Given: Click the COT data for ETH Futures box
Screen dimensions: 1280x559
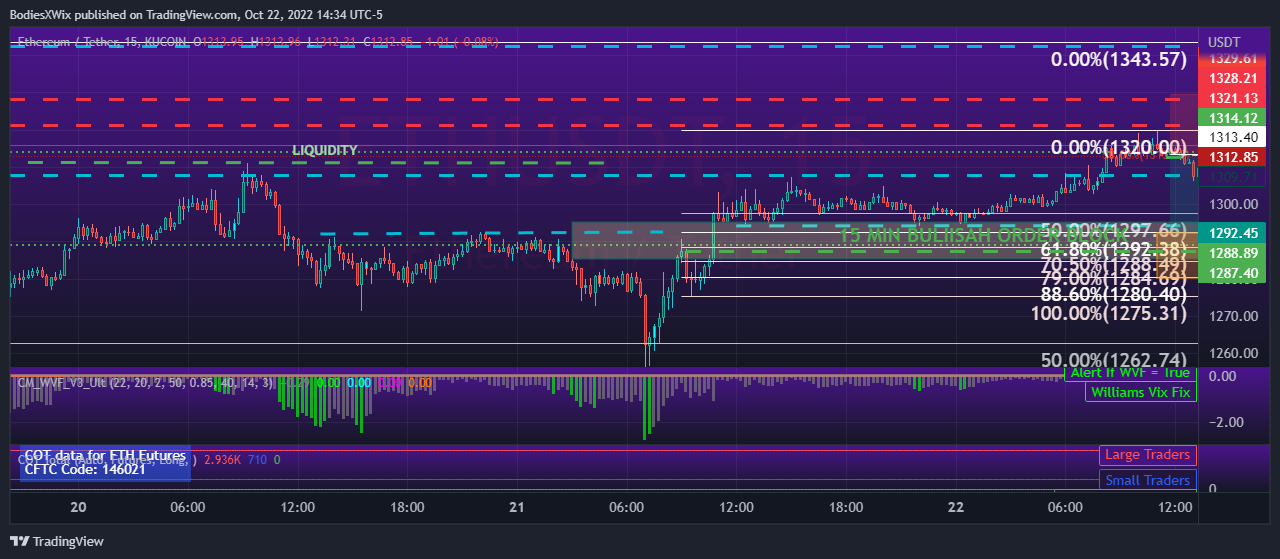Looking at the screenshot, I should point(105,463).
